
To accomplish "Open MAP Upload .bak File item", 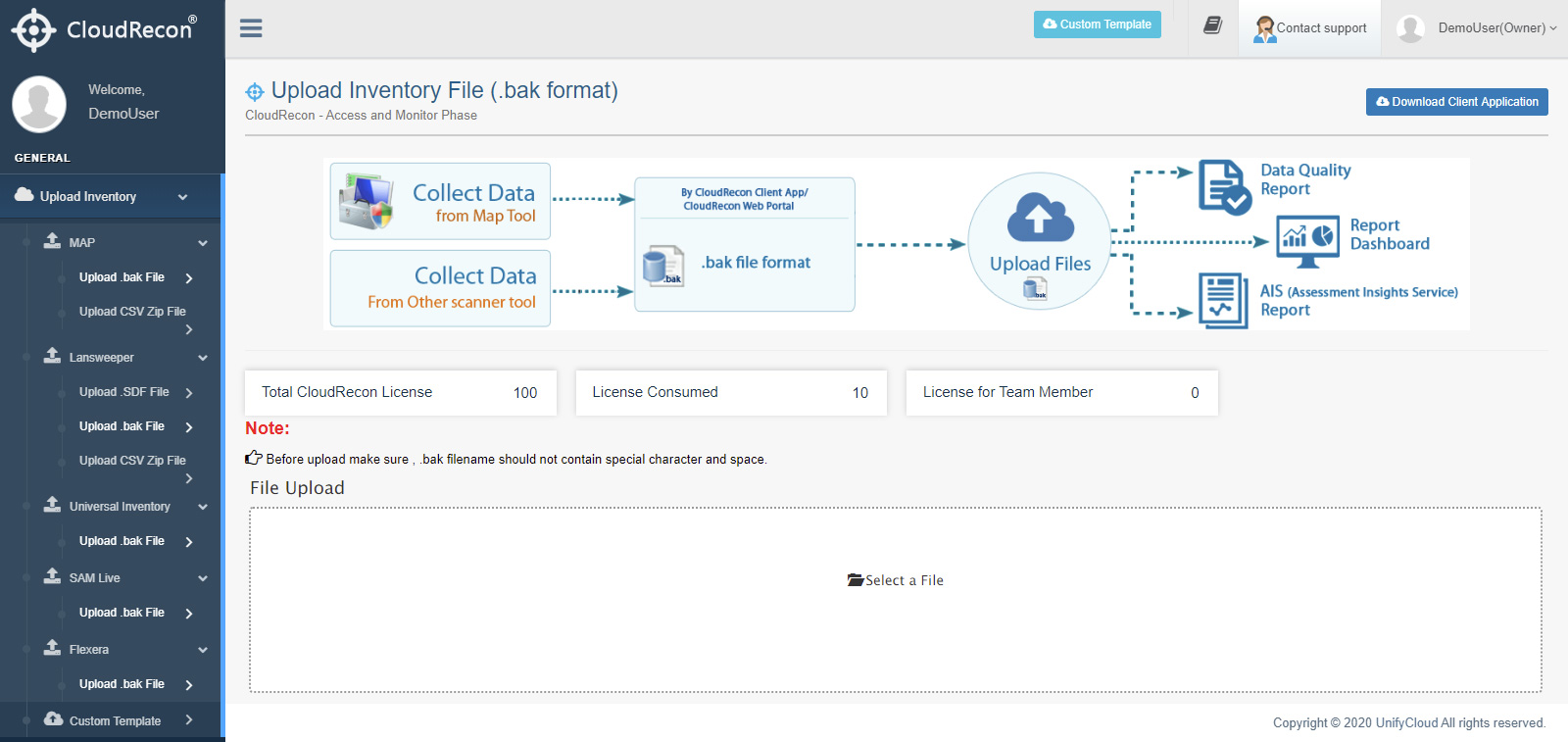I will coord(122,277).
